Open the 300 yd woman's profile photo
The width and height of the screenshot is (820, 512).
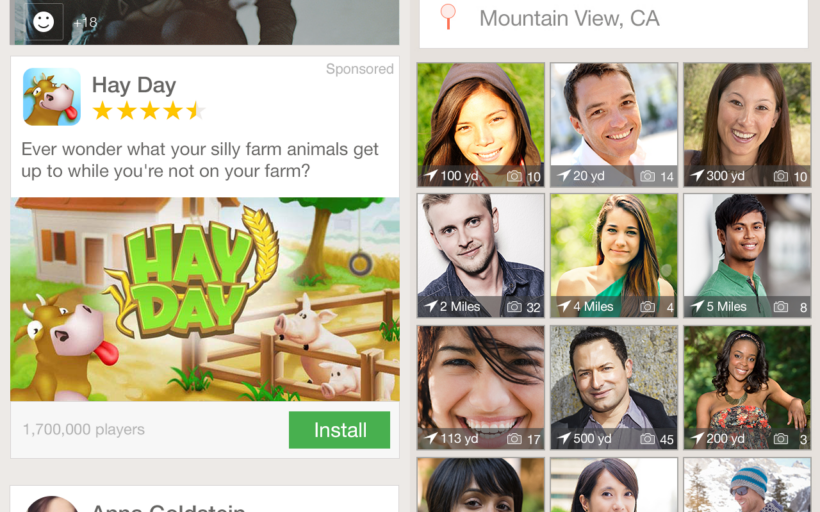tap(747, 124)
